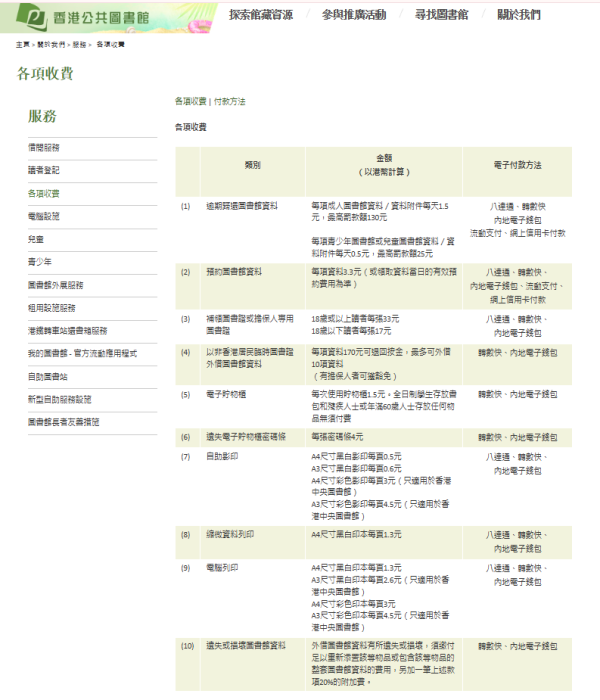Image resolution: width=600 pixels, height=700 pixels.
Task: Click 流動支付、網上信用卡付款 in row (1)
Action: (517, 233)
